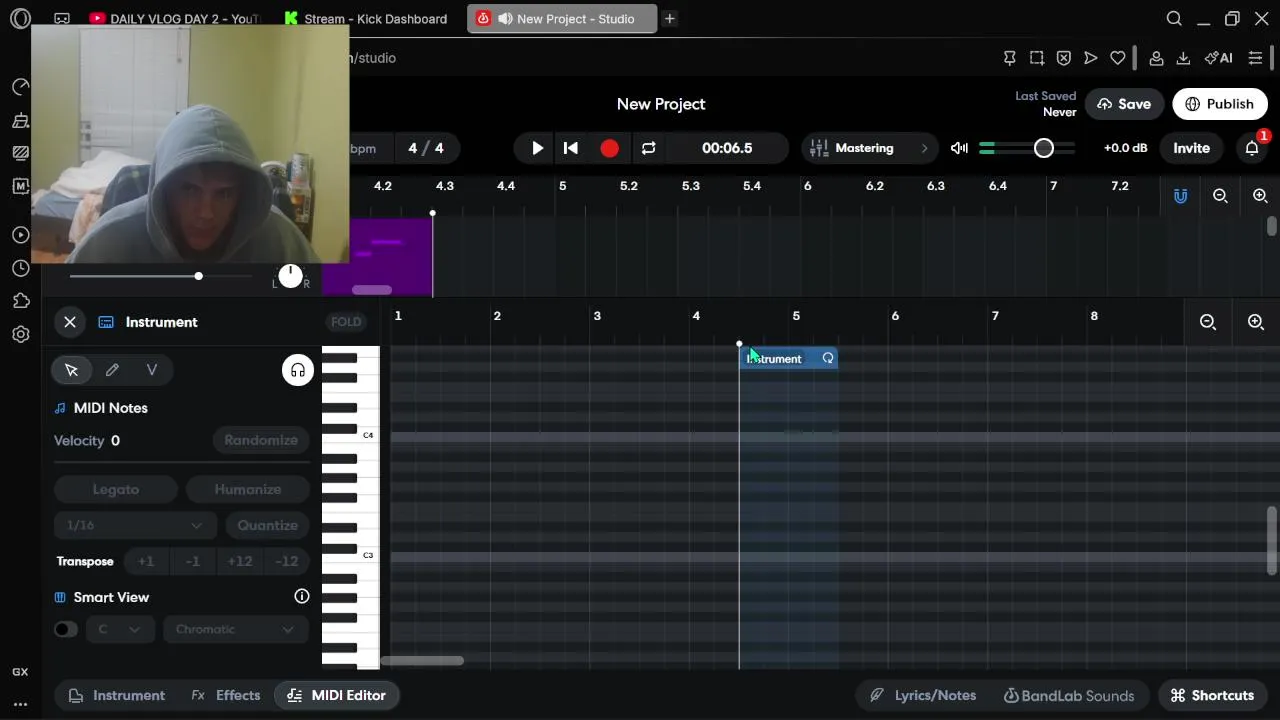Zoom in the track timeline
This screenshot has width=1280, height=720.
(1260, 196)
